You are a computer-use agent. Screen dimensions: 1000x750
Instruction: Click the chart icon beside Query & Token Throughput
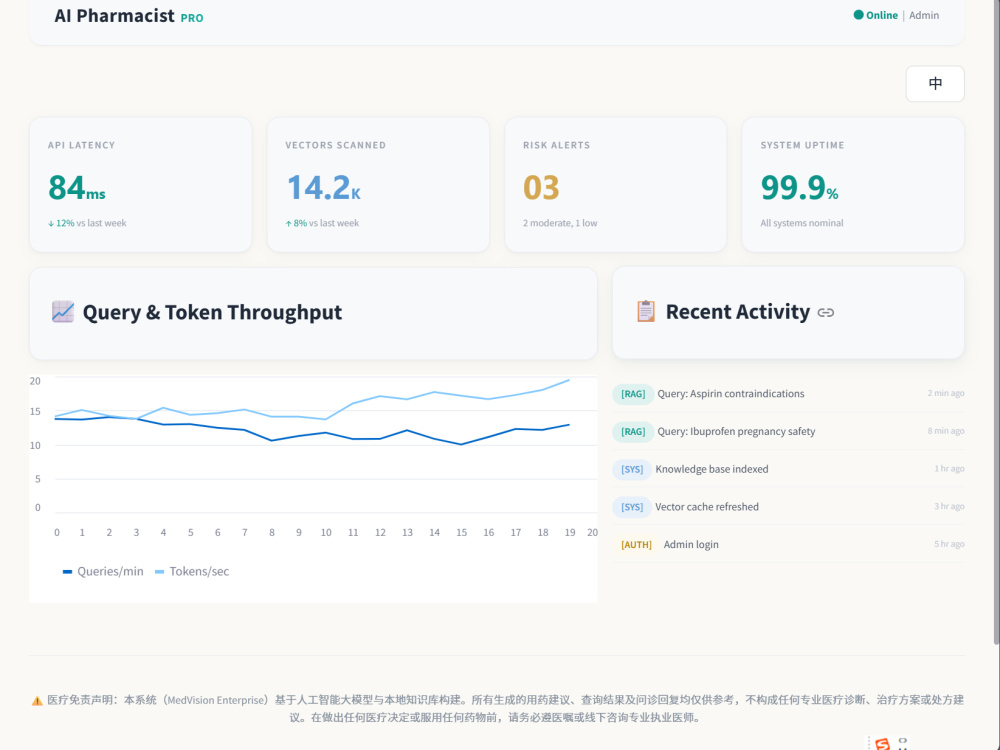tap(62, 312)
